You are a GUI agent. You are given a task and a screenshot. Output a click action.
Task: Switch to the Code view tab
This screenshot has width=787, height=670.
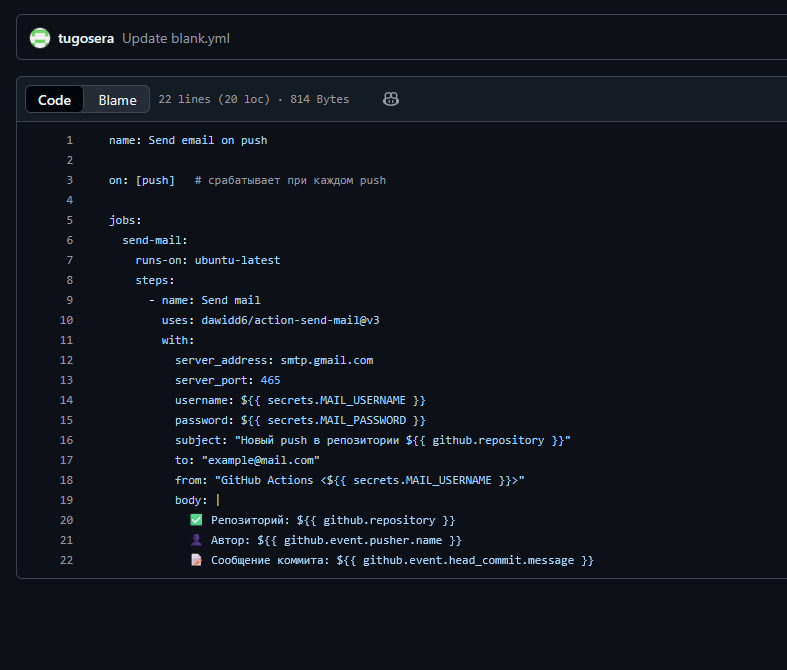(54, 99)
